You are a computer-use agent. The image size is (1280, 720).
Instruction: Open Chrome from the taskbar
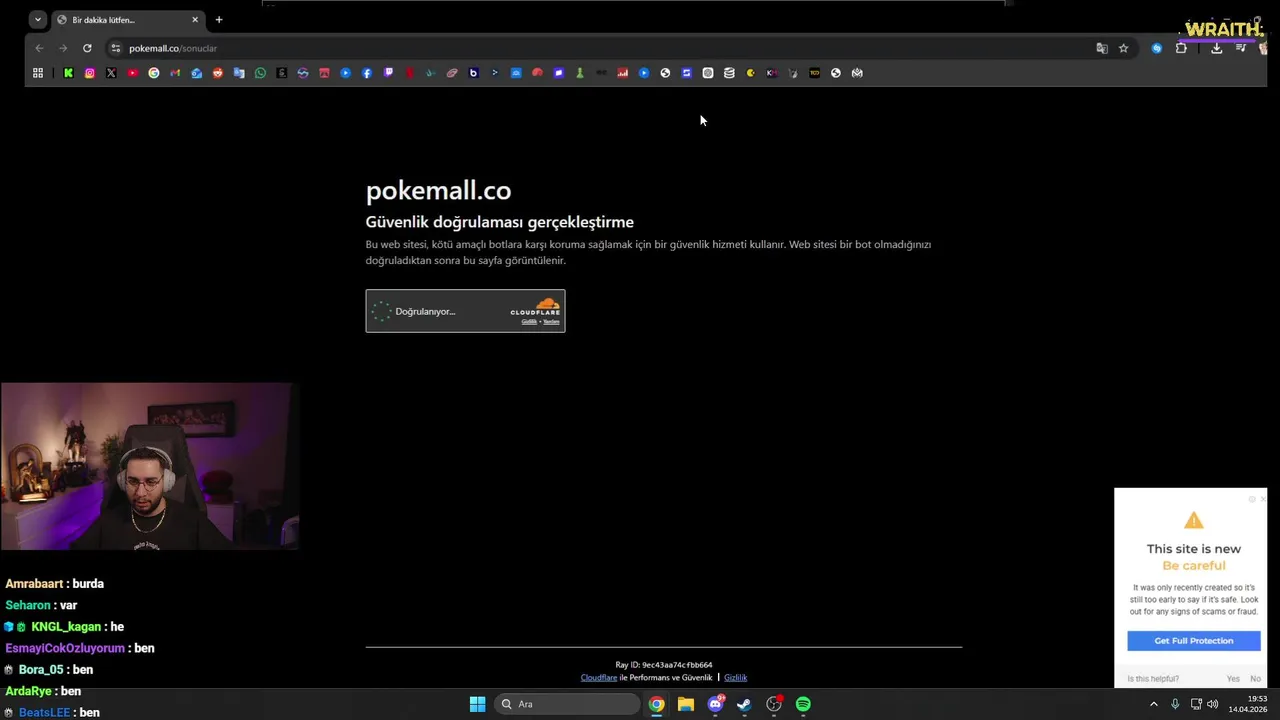coord(656,704)
